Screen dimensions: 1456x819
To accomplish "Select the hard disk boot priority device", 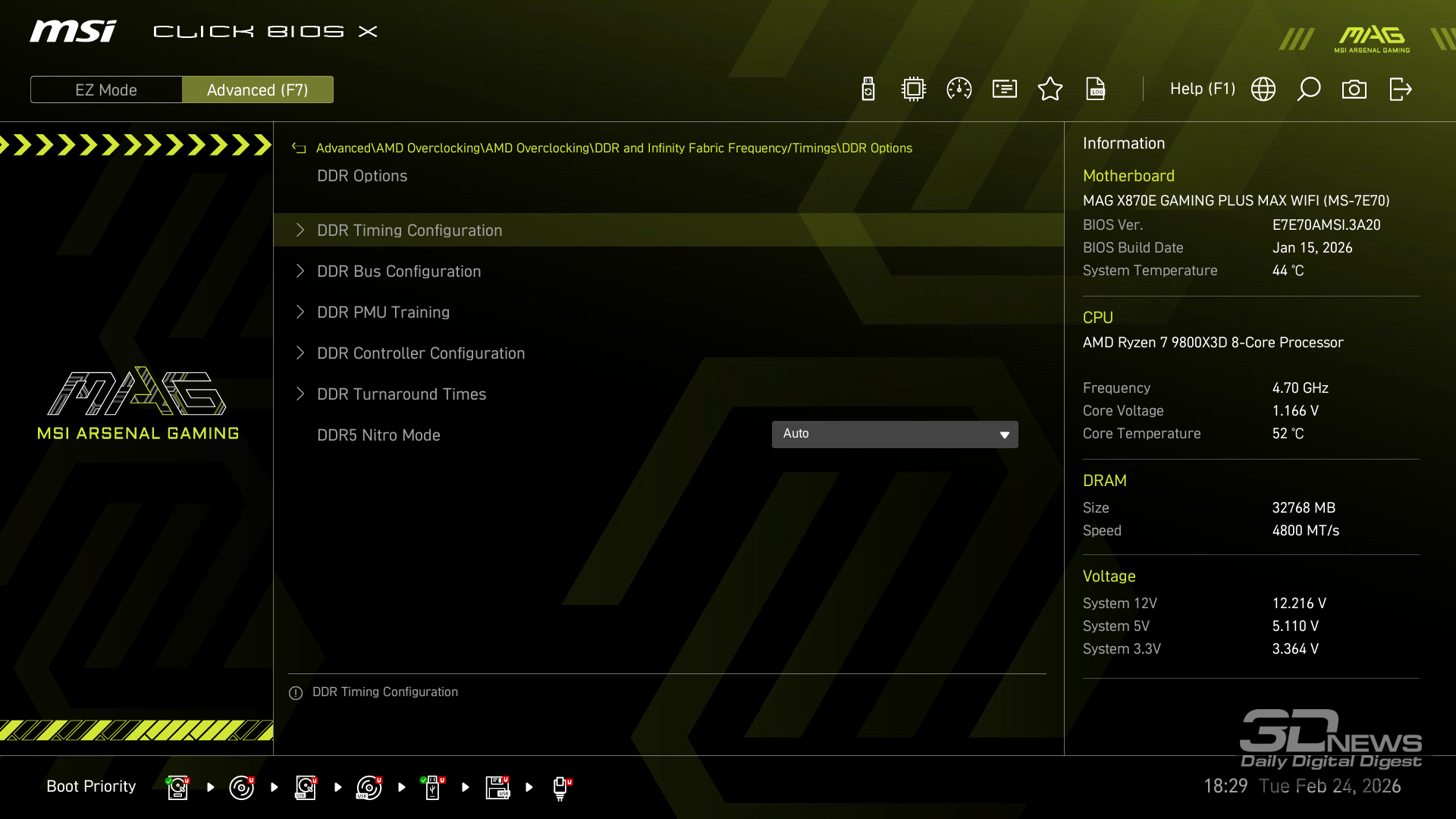I will pos(177,787).
